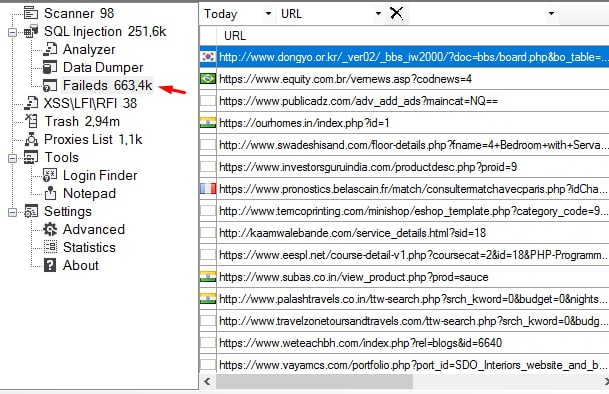Open the Login Finder icon
609x394 pixels.
pos(50,175)
